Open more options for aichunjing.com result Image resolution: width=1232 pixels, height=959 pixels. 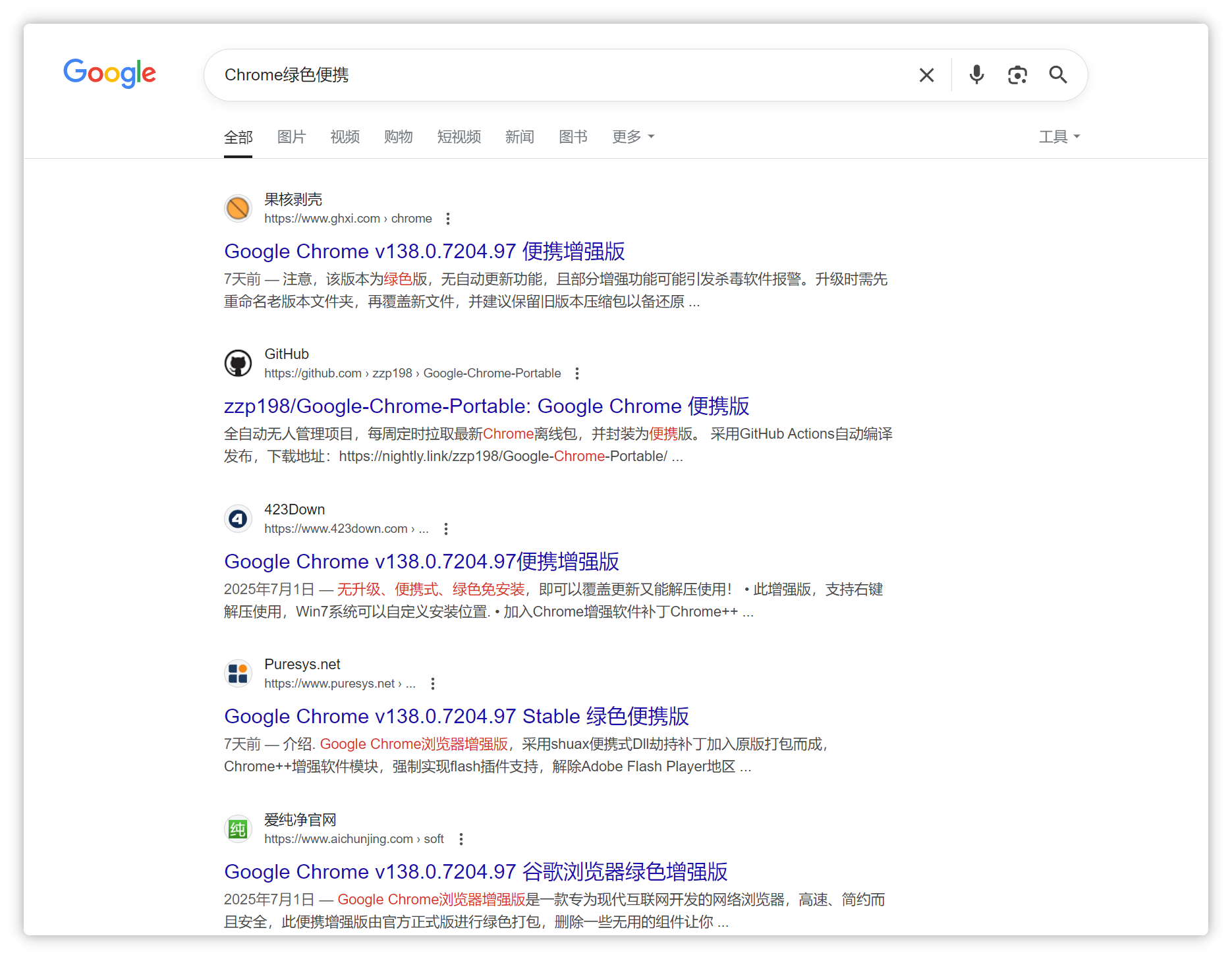tap(461, 839)
